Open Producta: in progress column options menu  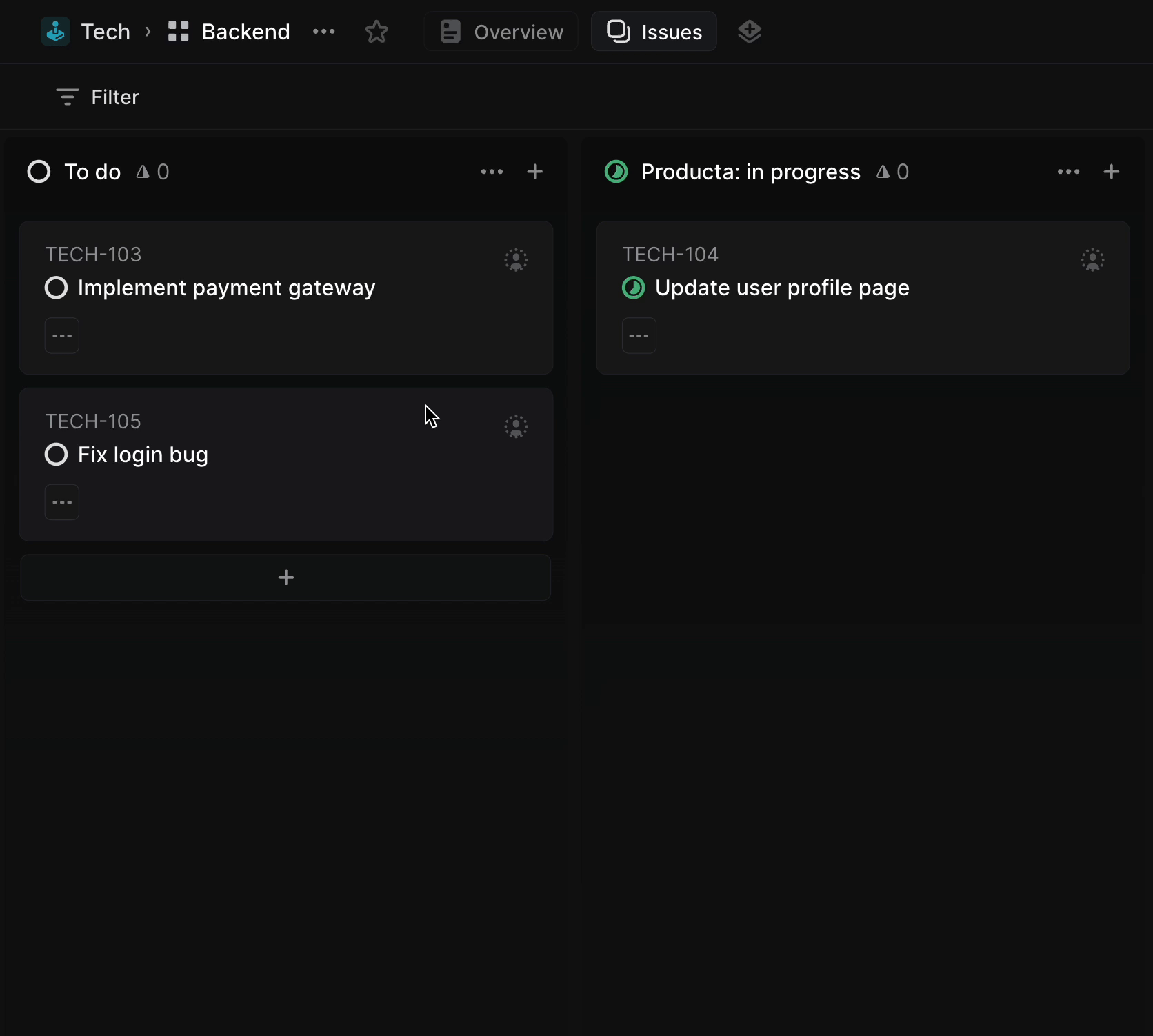click(1068, 172)
